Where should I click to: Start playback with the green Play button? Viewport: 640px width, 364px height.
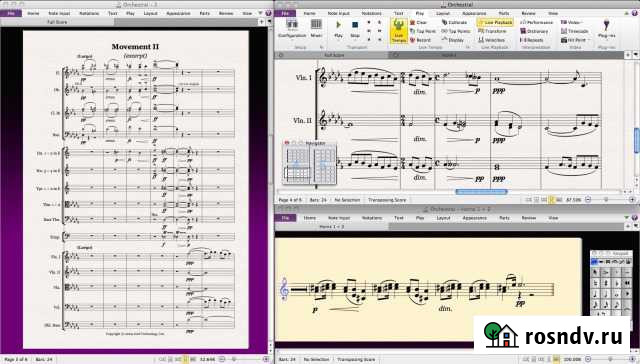pyautogui.click(x=338, y=29)
